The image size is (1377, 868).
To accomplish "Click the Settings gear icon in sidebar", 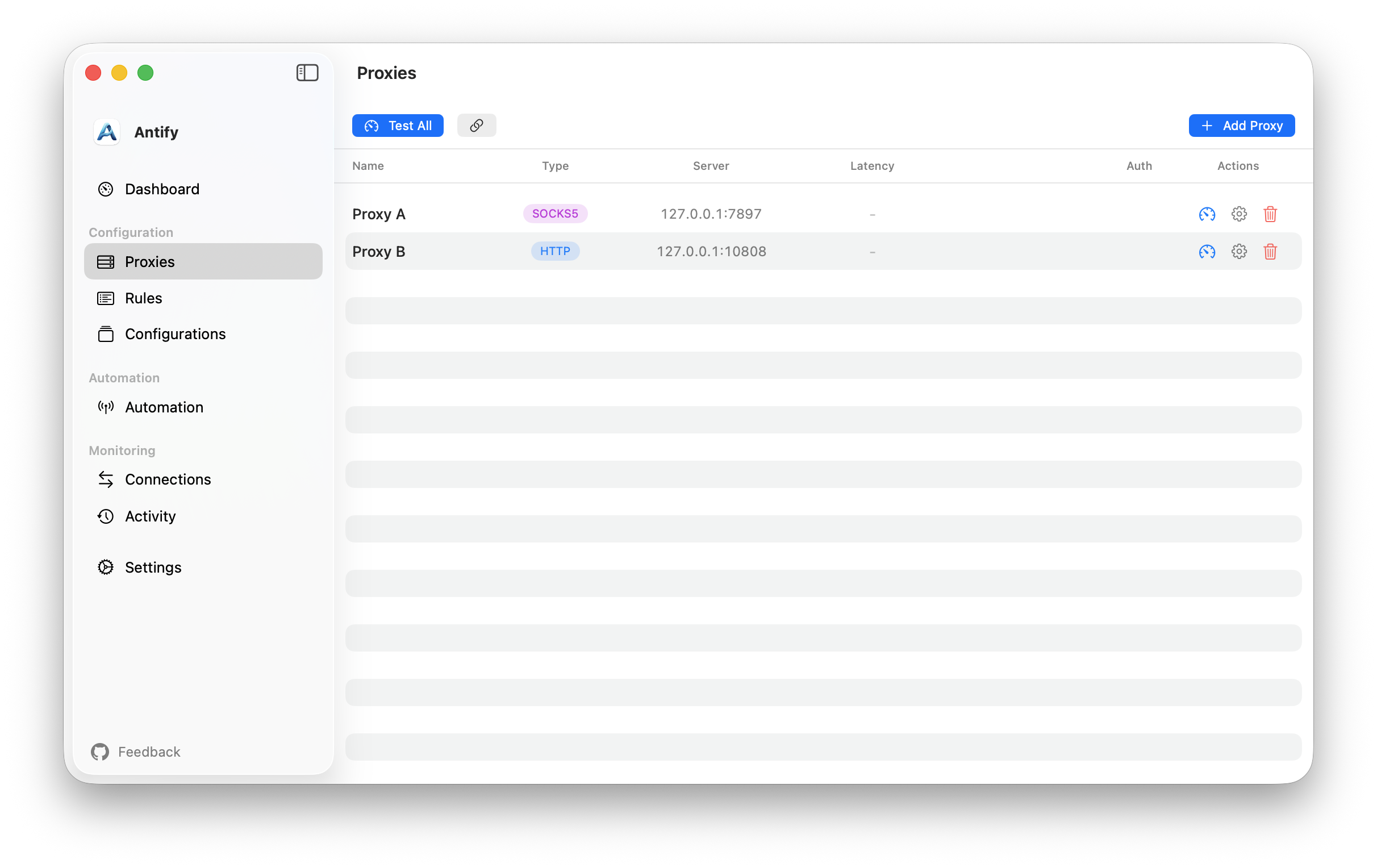I will [106, 567].
